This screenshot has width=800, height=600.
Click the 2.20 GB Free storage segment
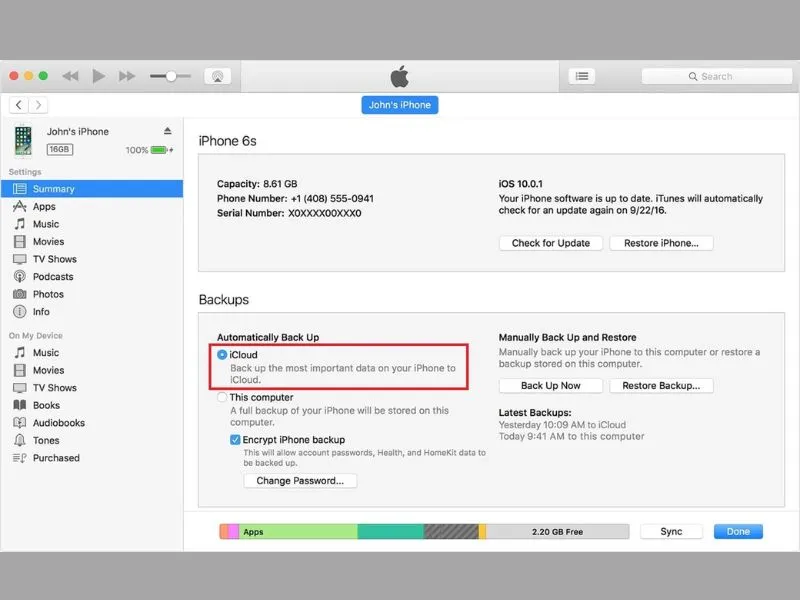557,532
